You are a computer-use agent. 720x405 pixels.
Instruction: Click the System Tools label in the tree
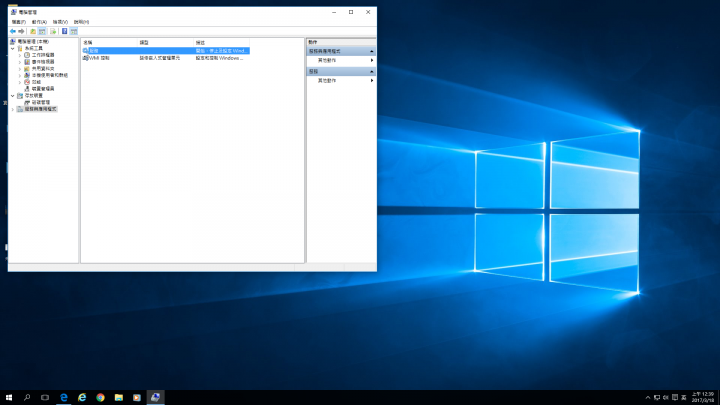[34, 48]
